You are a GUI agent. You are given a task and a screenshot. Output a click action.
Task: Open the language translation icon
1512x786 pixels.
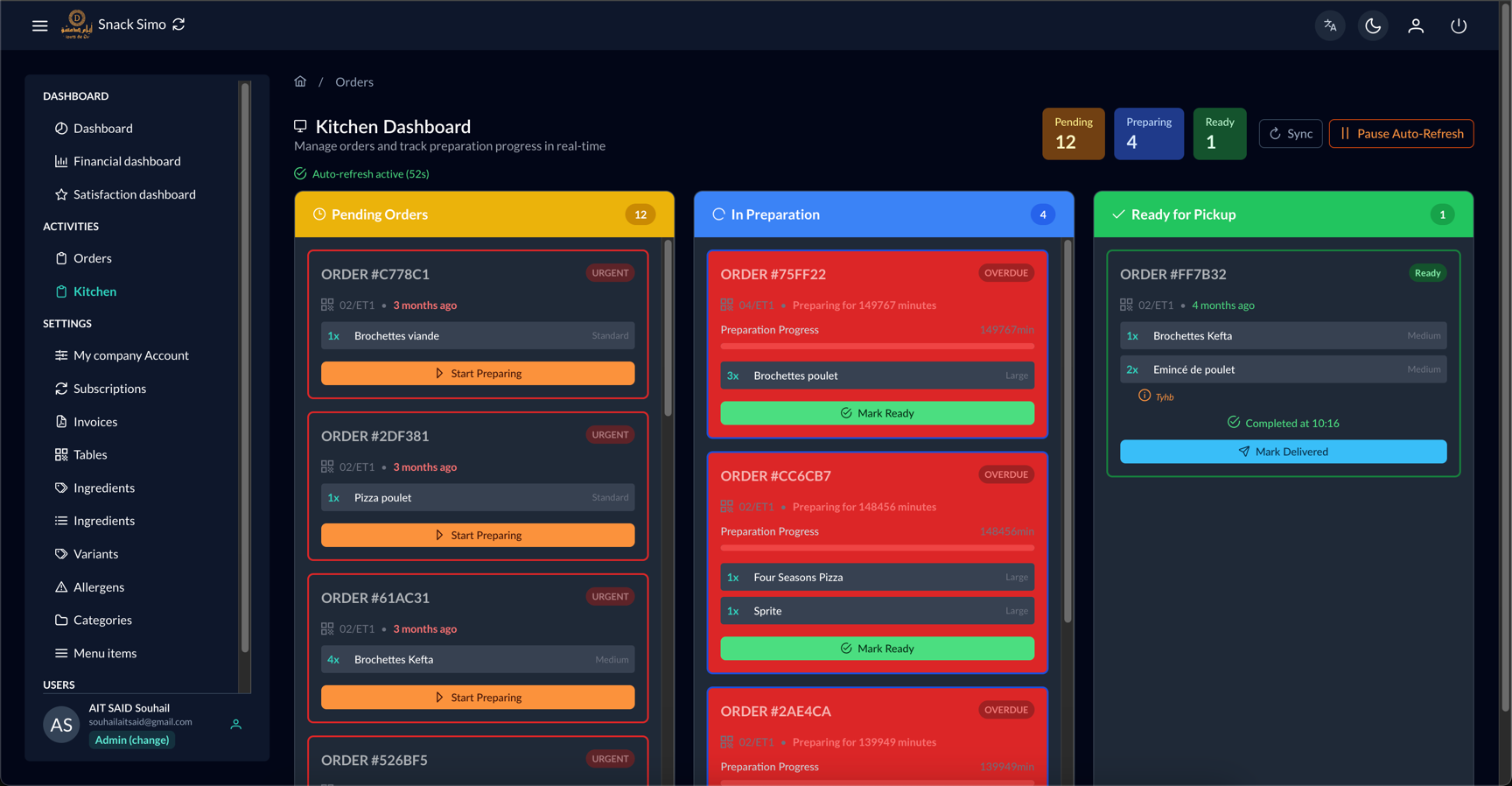(1330, 25)
